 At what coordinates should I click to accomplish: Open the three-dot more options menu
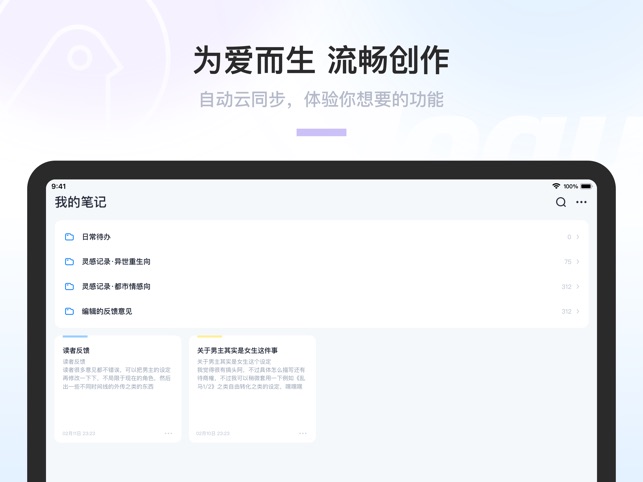click(581, 202)
